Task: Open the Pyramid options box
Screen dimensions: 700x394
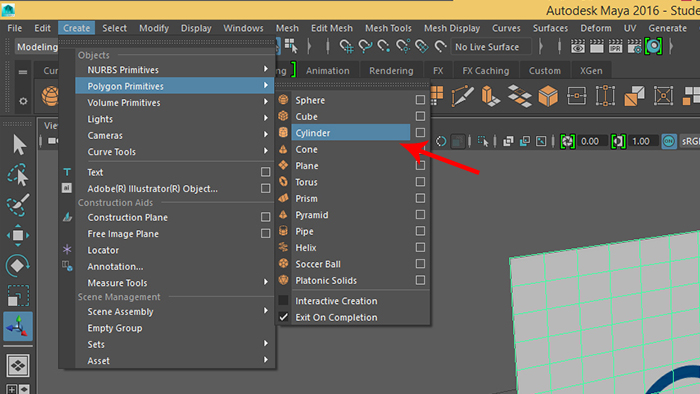Action: (420, 215)
